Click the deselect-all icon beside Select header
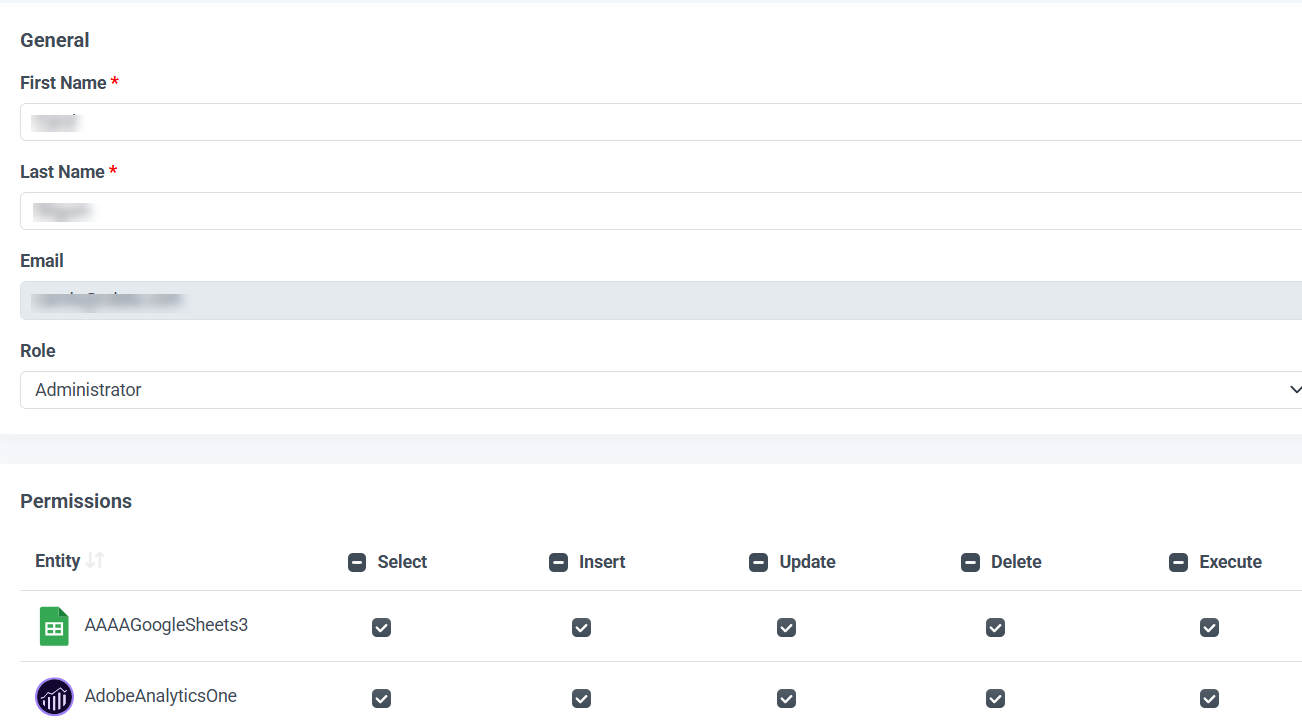 tap(357, 562)
